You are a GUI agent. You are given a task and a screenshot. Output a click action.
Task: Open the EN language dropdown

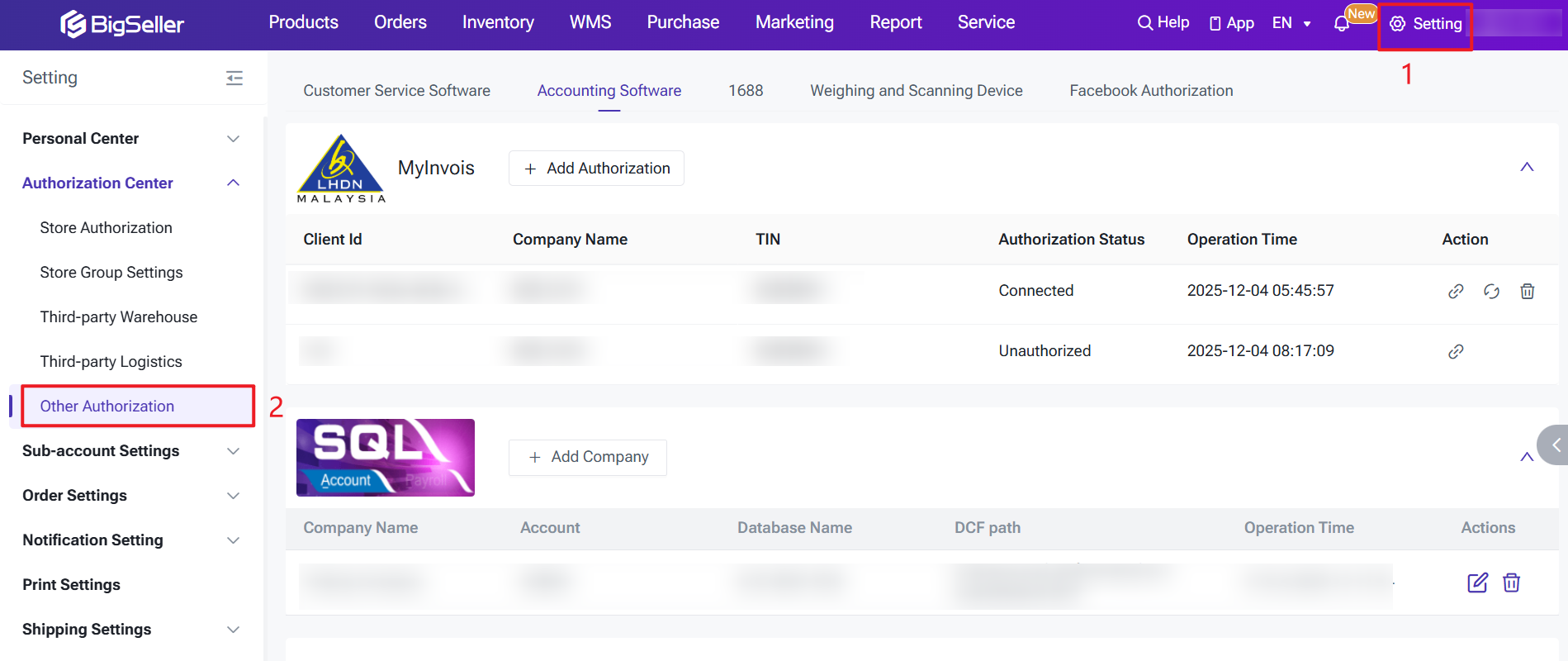click(x=1291, y=23)
